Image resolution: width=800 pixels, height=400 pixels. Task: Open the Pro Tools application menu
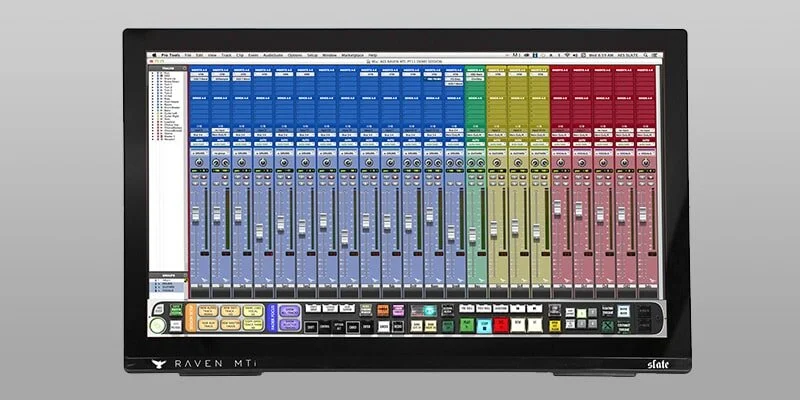[171, 55]
